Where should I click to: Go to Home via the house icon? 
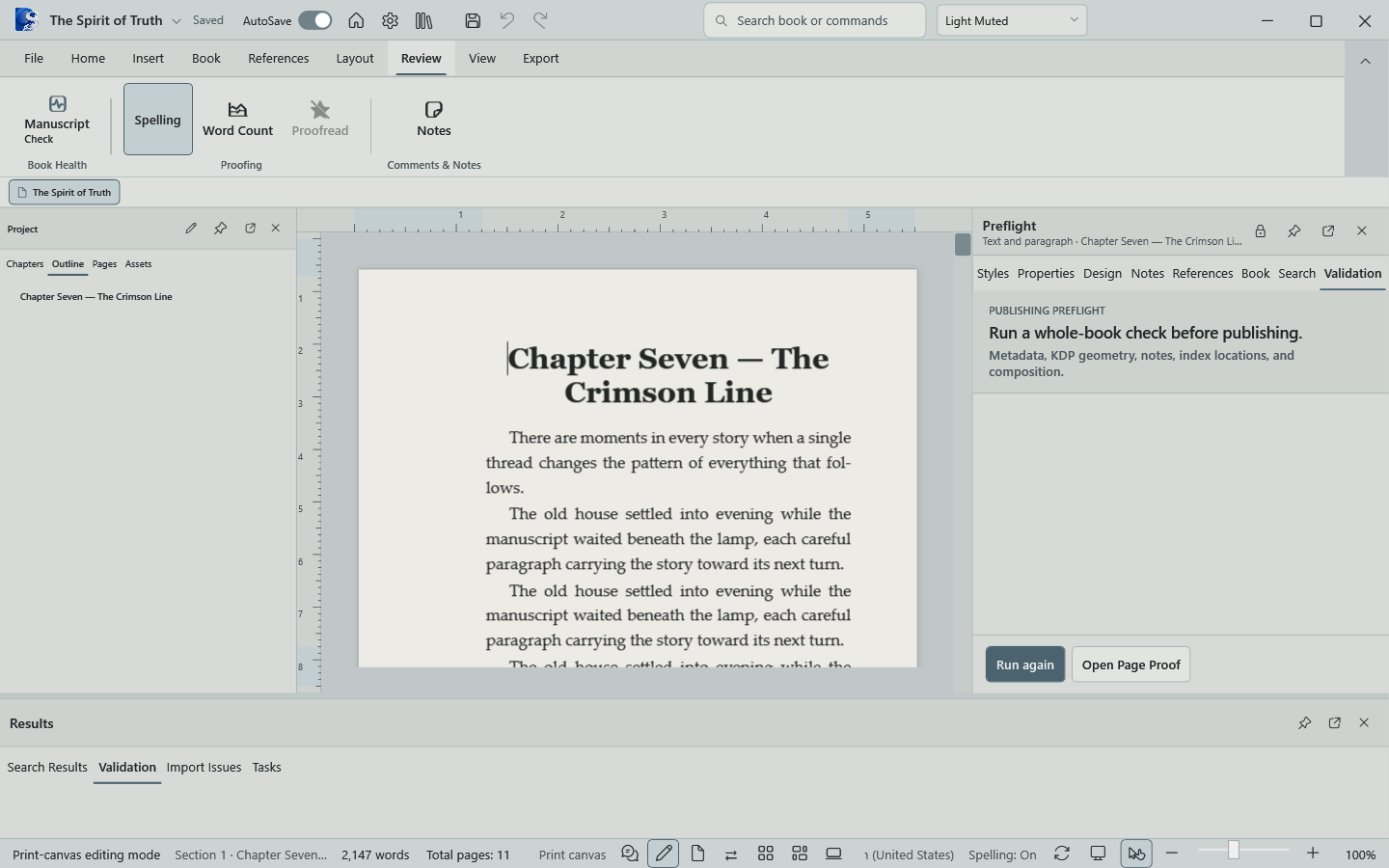pyautogui.click(x=356, y=20)
